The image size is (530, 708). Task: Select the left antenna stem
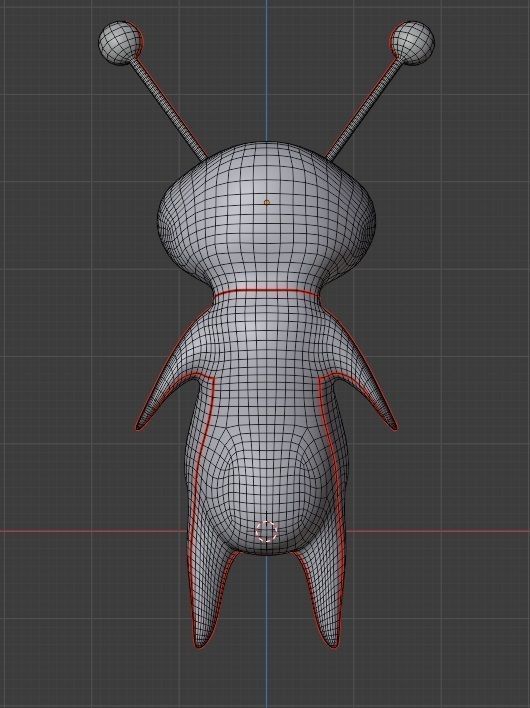pyautogui.click(x=170, y=110)
